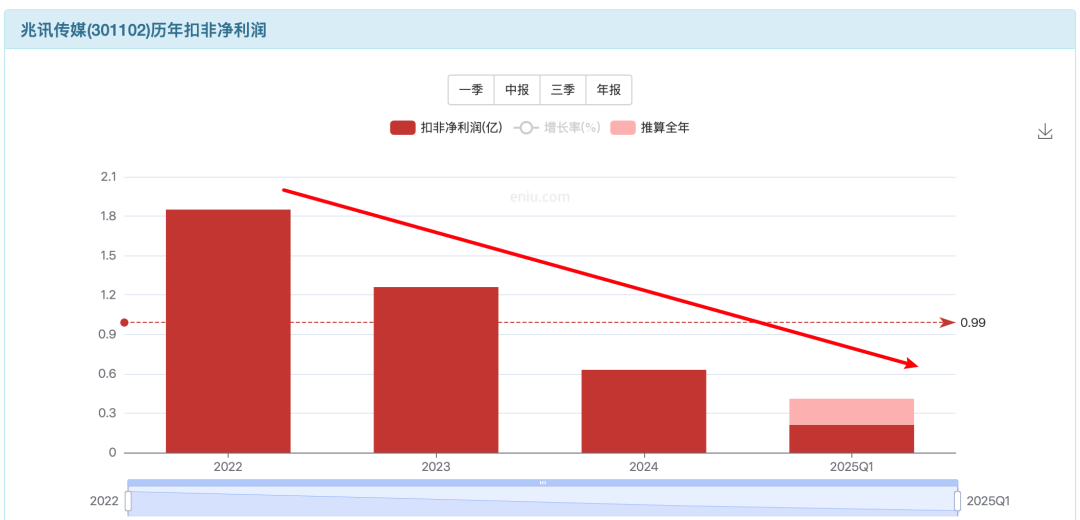Click the 2.1 y-axis value
This screenshot has height=520, width=1080.
(108, 177)
